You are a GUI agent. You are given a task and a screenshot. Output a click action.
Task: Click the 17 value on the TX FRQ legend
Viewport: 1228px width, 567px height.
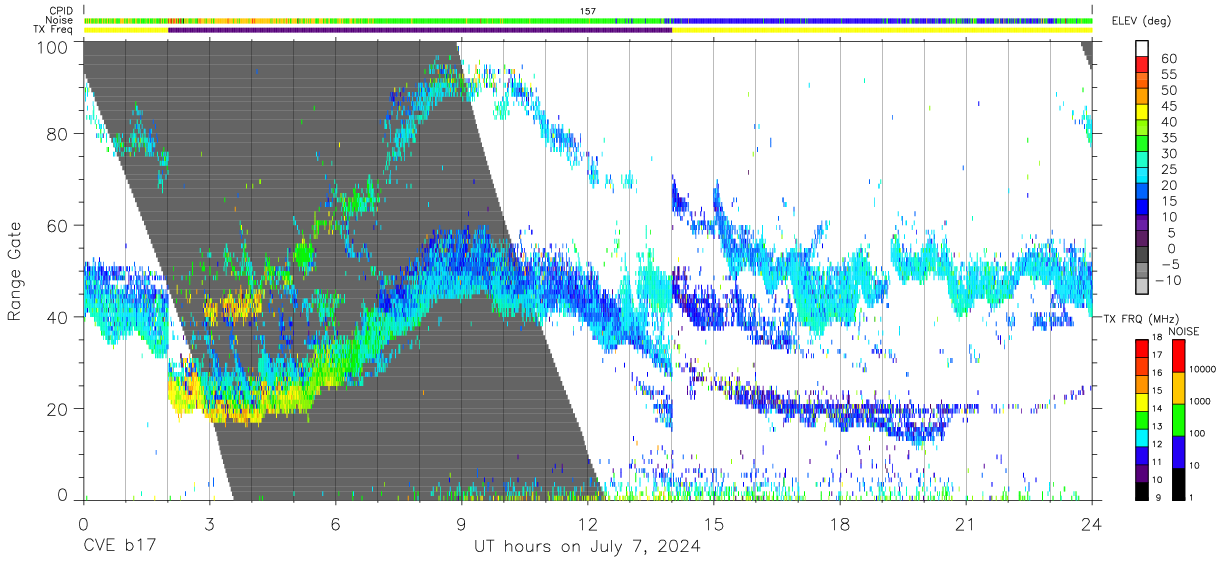coord(1157,355)
